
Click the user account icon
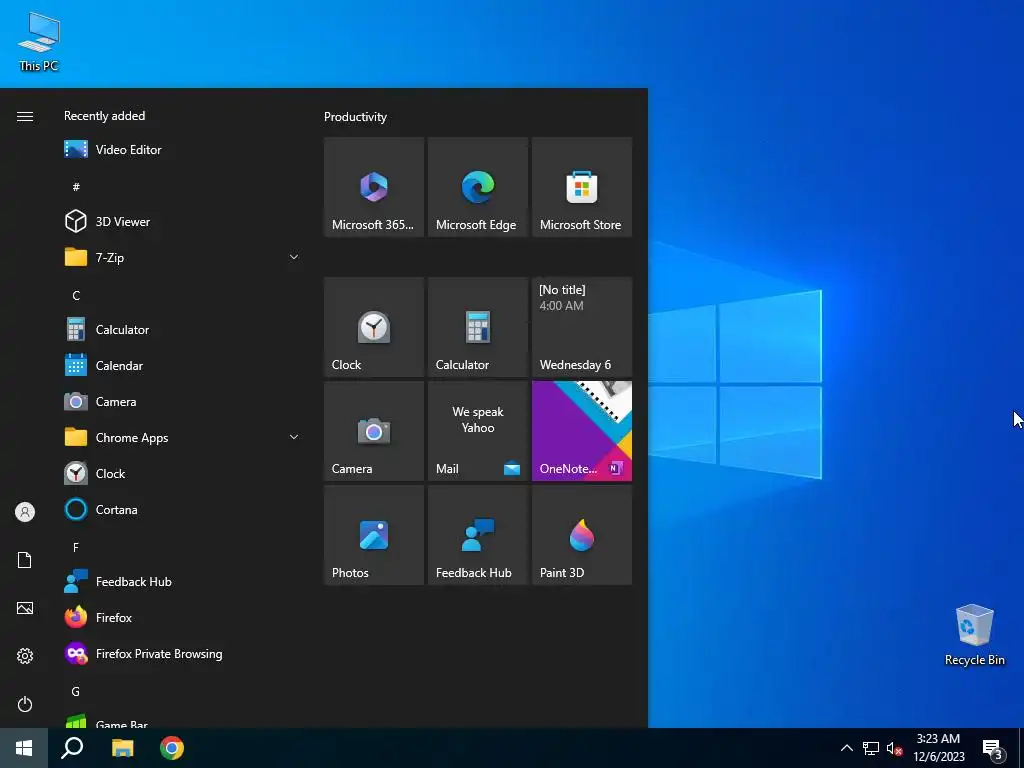click(25, 512)
